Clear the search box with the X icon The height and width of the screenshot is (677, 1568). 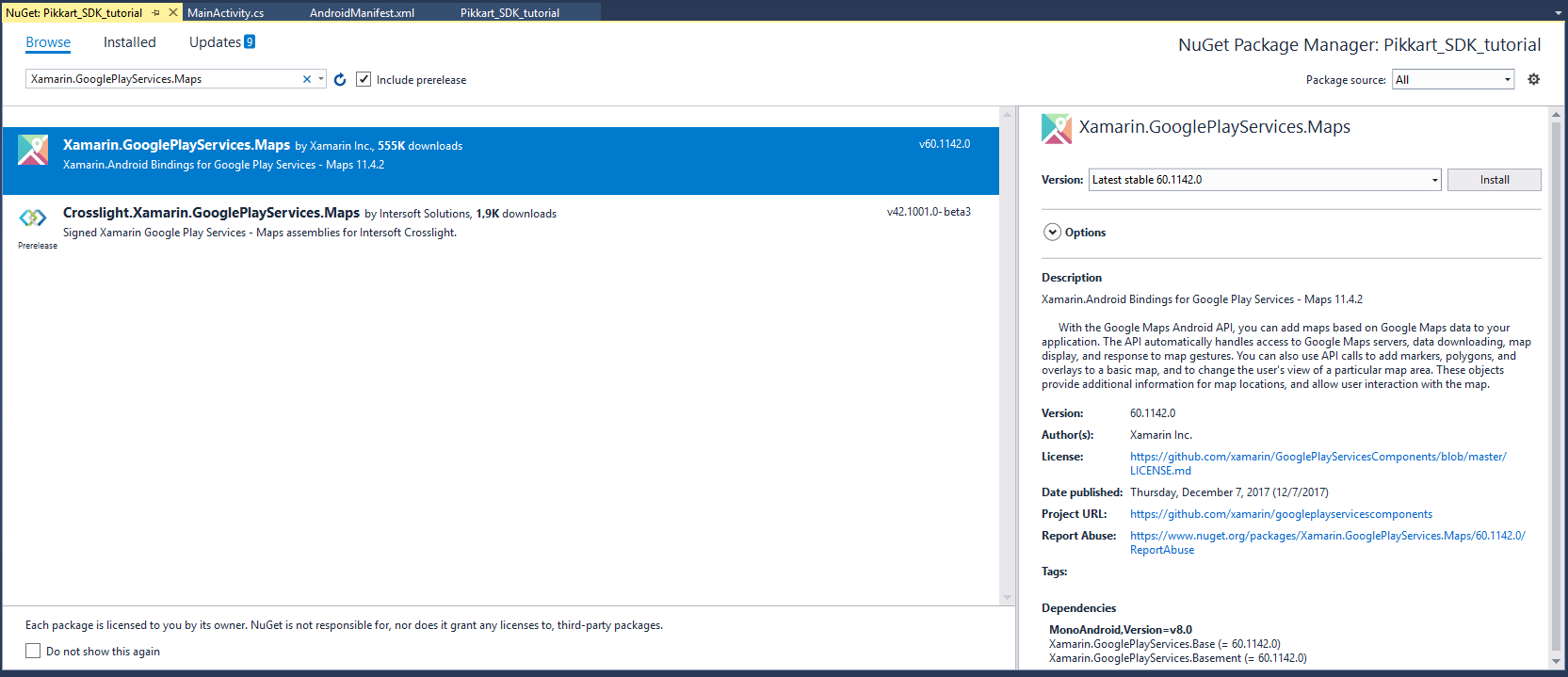click(x=306, y=79)
